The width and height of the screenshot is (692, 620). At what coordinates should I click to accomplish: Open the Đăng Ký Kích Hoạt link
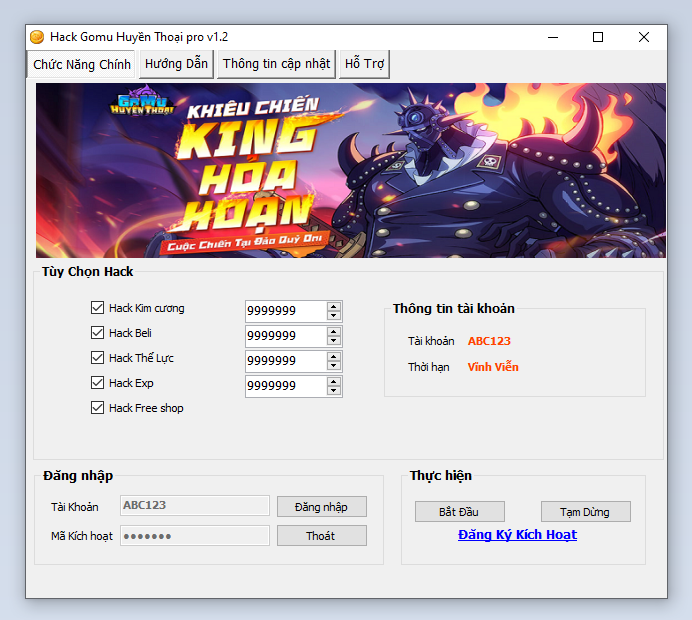point(517,535)
